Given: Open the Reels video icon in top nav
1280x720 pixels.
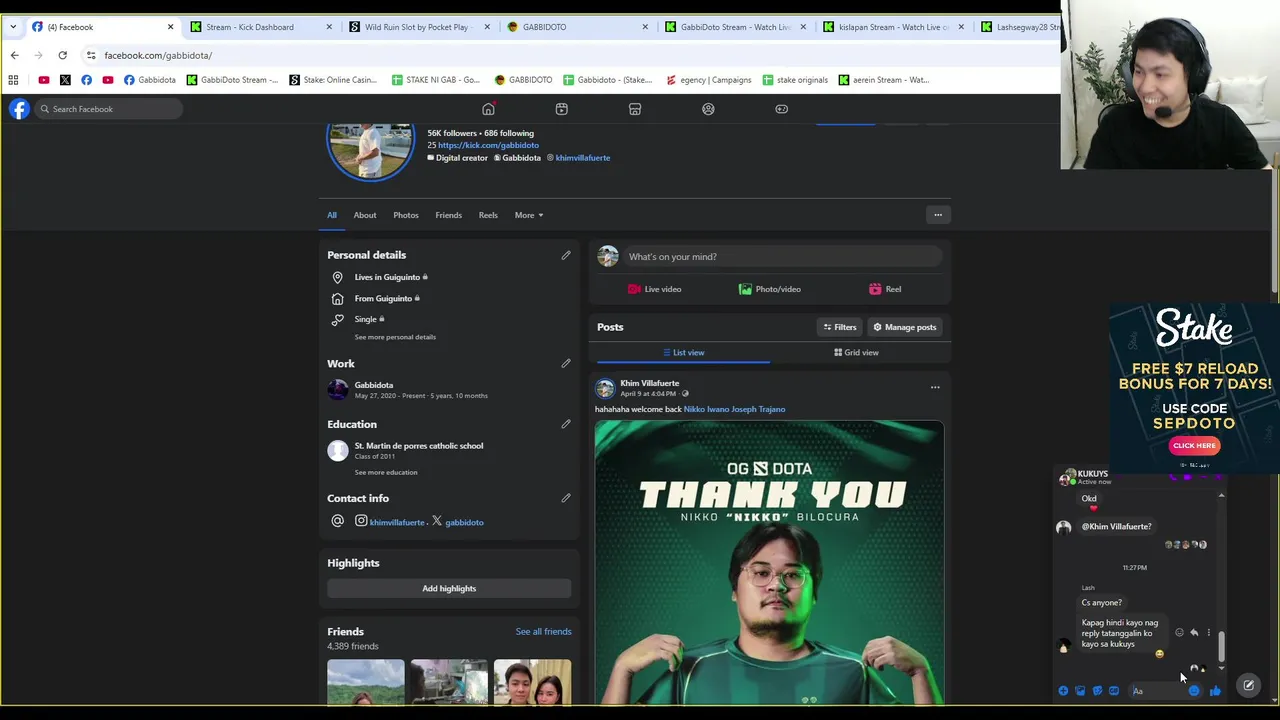Looking at the screenshot, I should click(x=561, y=109).
